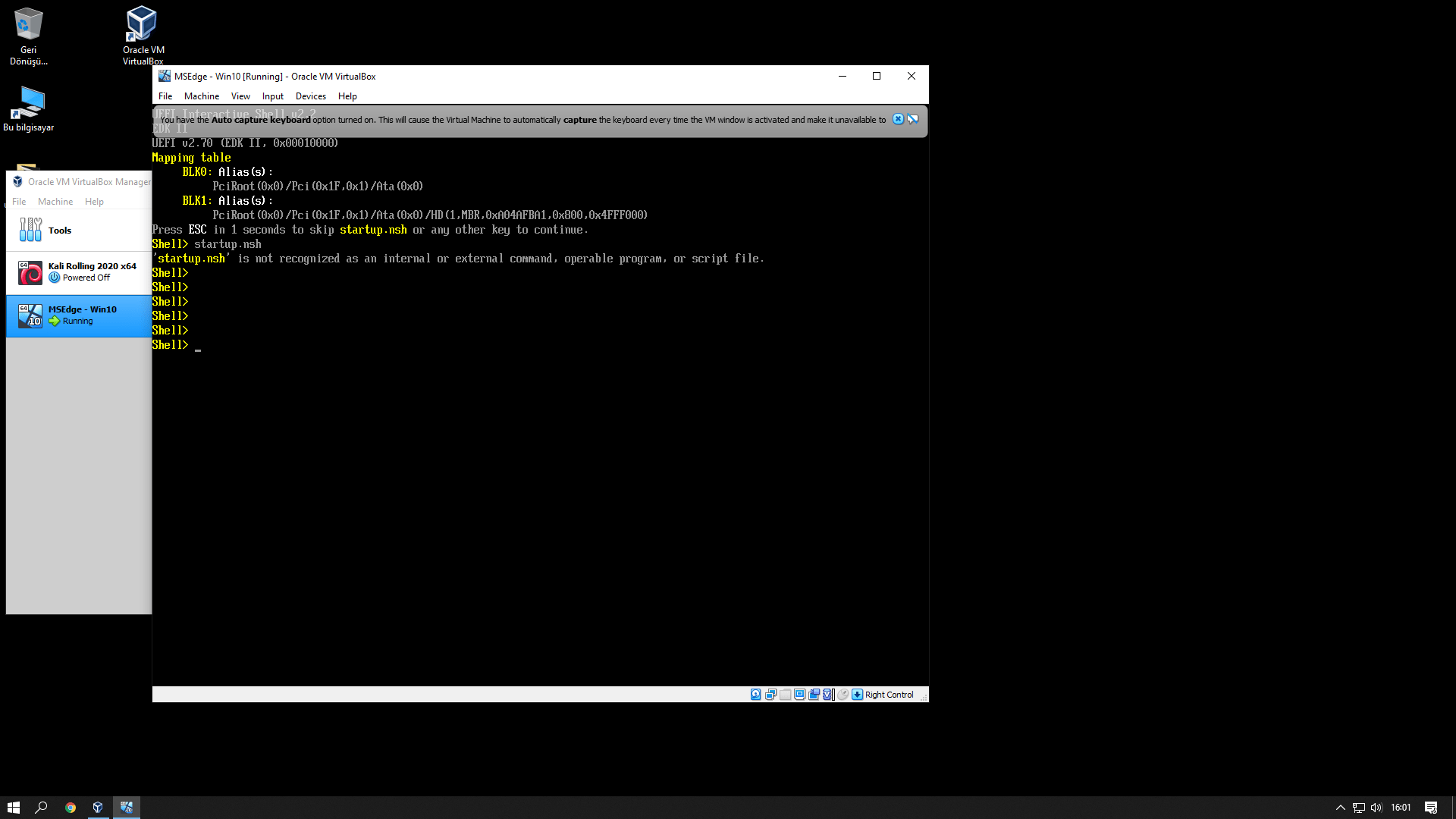Open the Input menu
The image size is (1456, 819).
[272, 96]
